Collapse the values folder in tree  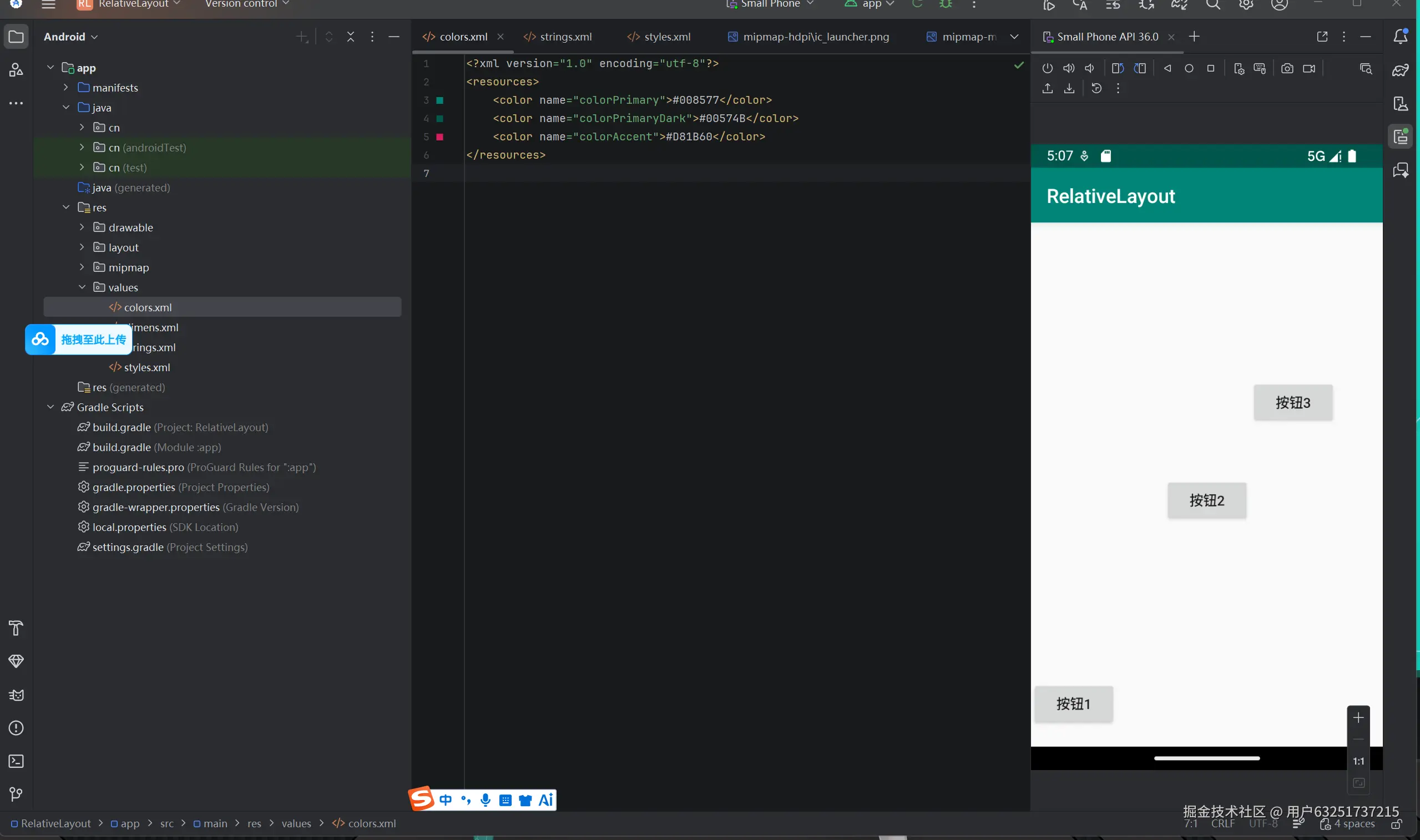tap(82, 287)
